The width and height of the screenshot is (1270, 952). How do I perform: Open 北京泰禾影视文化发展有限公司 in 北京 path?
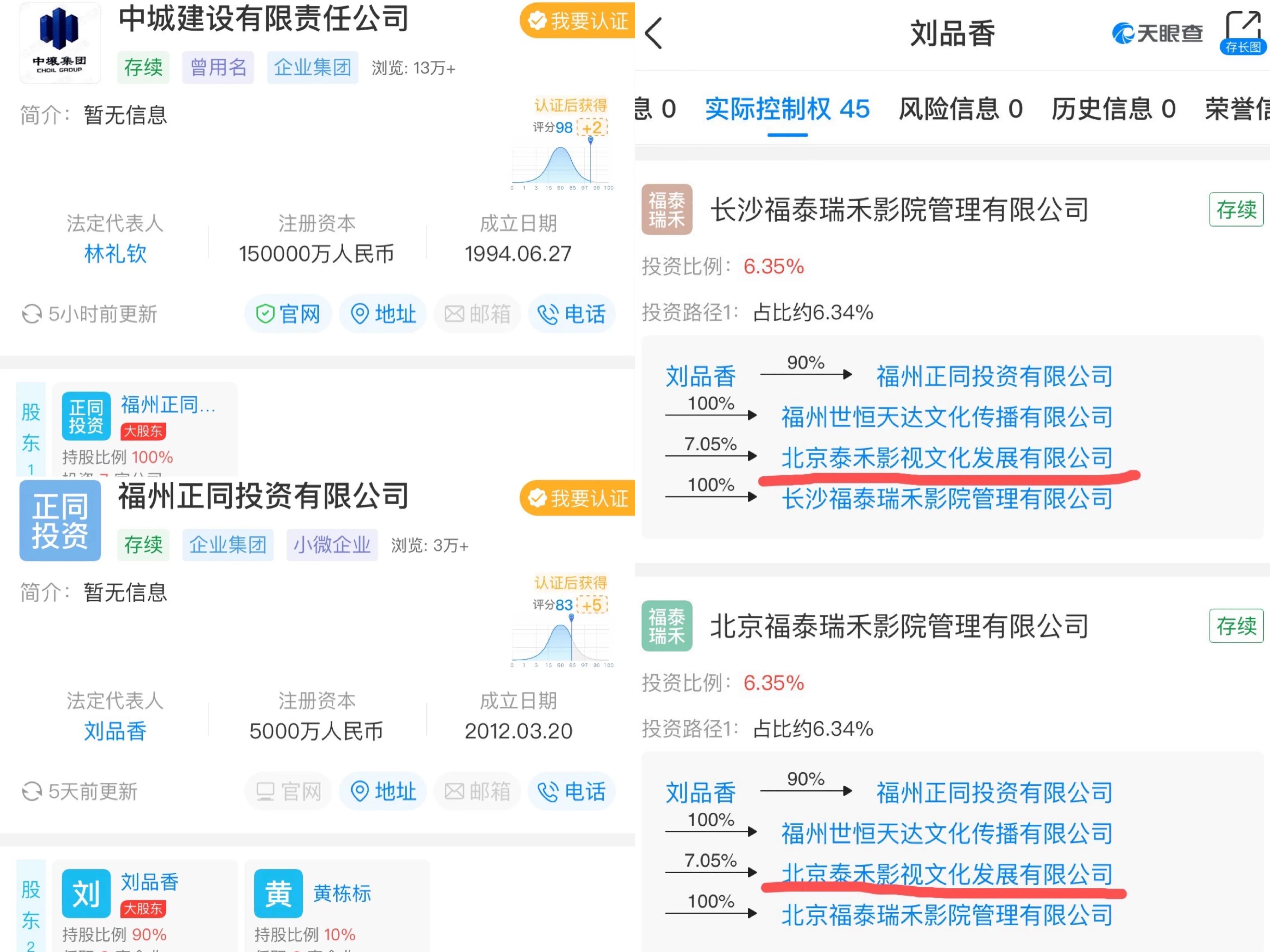pyautogui.click(x=947, y=874)
